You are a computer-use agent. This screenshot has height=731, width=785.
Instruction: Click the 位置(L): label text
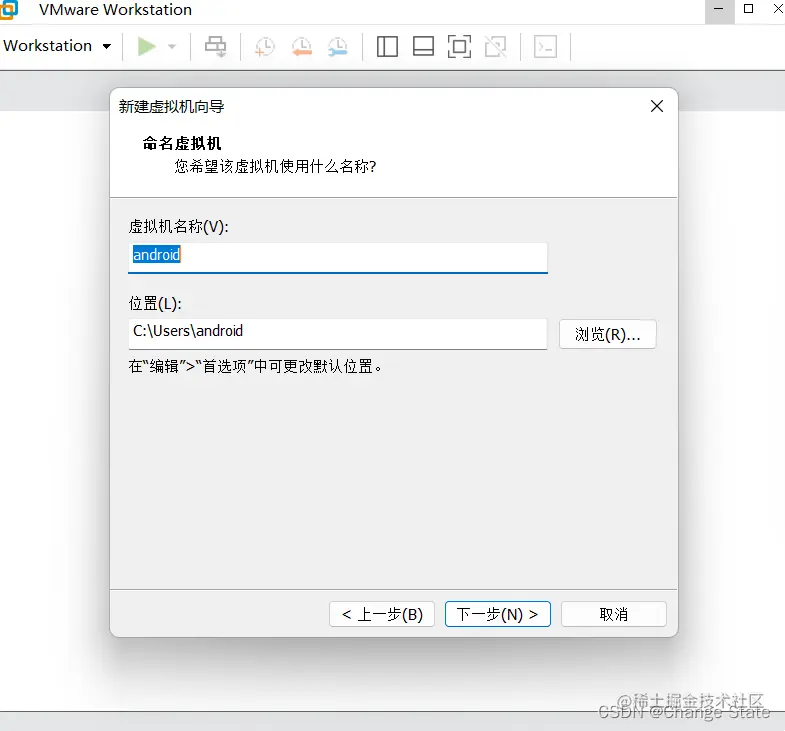[x=155, y=303]
